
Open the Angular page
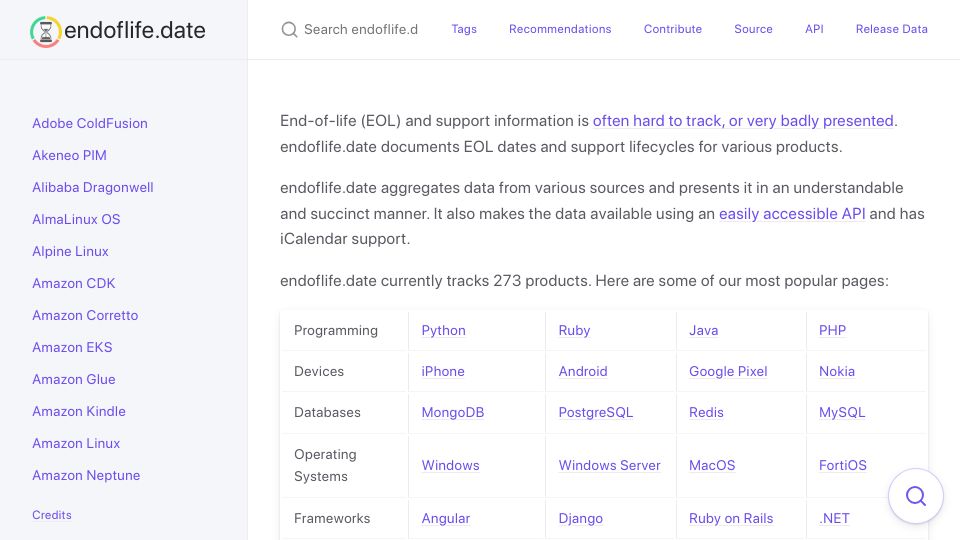tap(446, 518)
